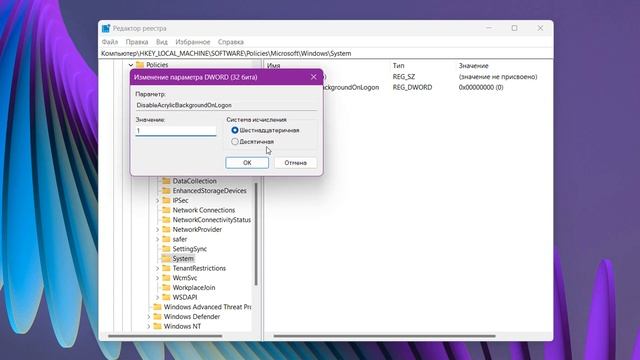
Task: Click the Policies folder icon
Action: tap(140, 64)
